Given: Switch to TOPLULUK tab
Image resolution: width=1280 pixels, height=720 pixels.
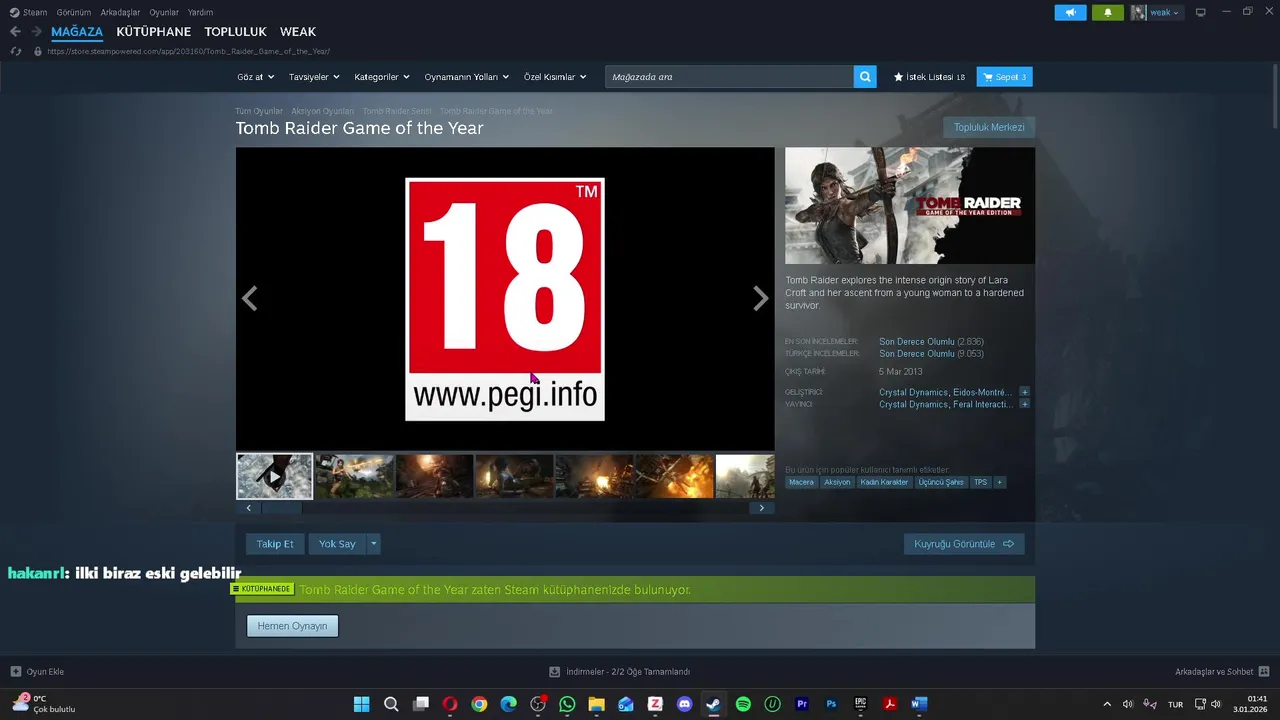Looking at the screenshot, I should click(235, 32).
